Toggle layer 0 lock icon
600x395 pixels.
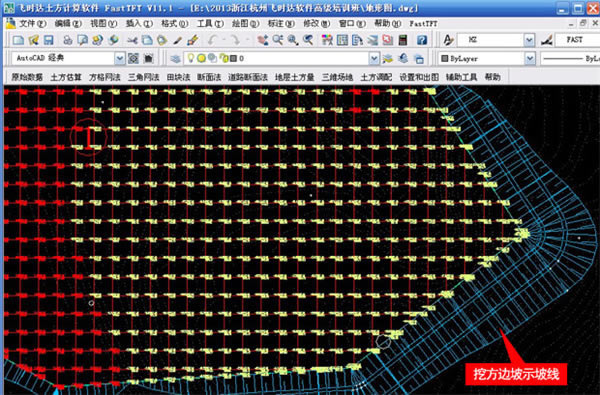pyautogui.click(x=224, y=59)
